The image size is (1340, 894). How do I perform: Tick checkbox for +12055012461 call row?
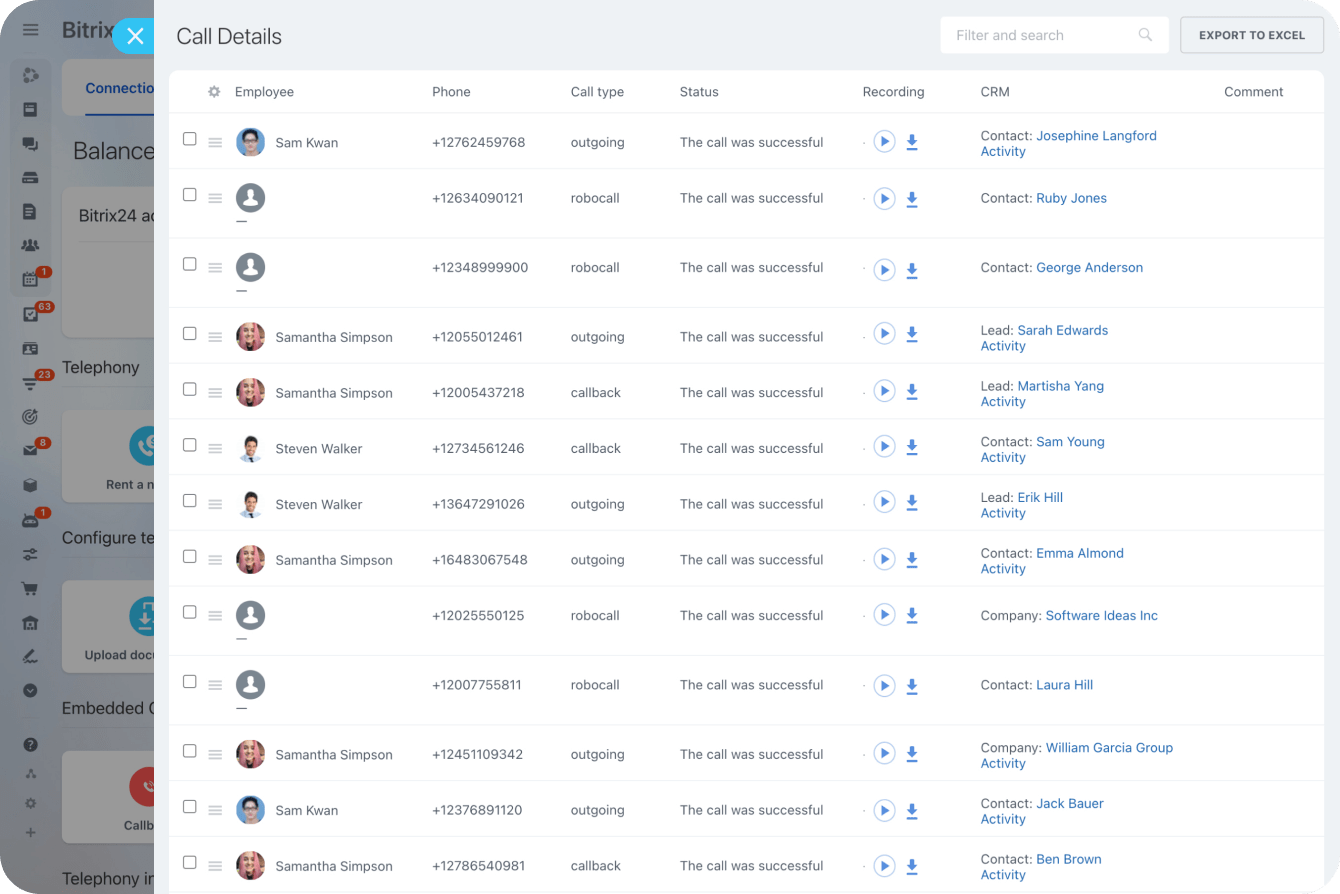190,334
